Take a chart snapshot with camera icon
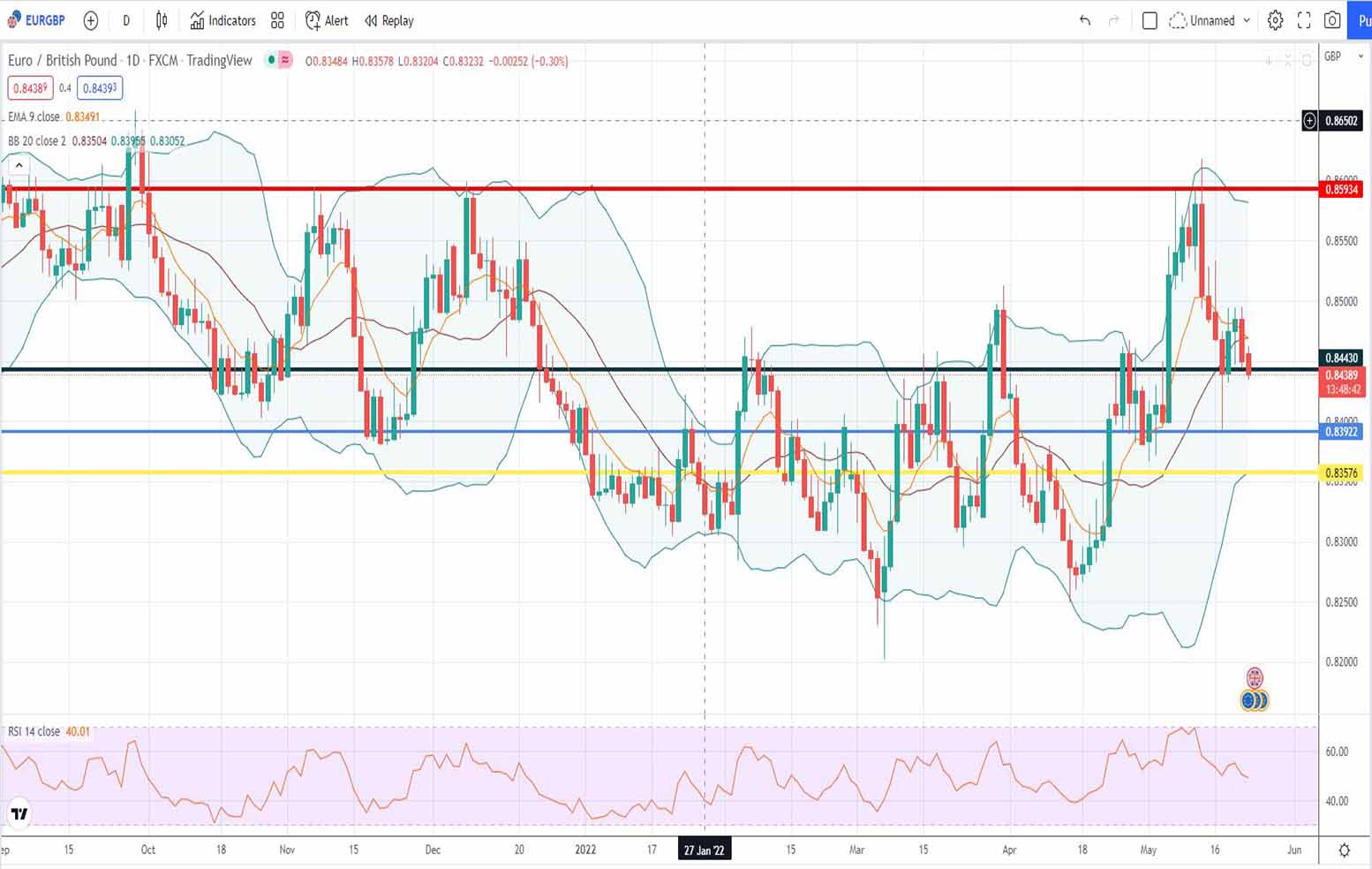 point(1332,20)
